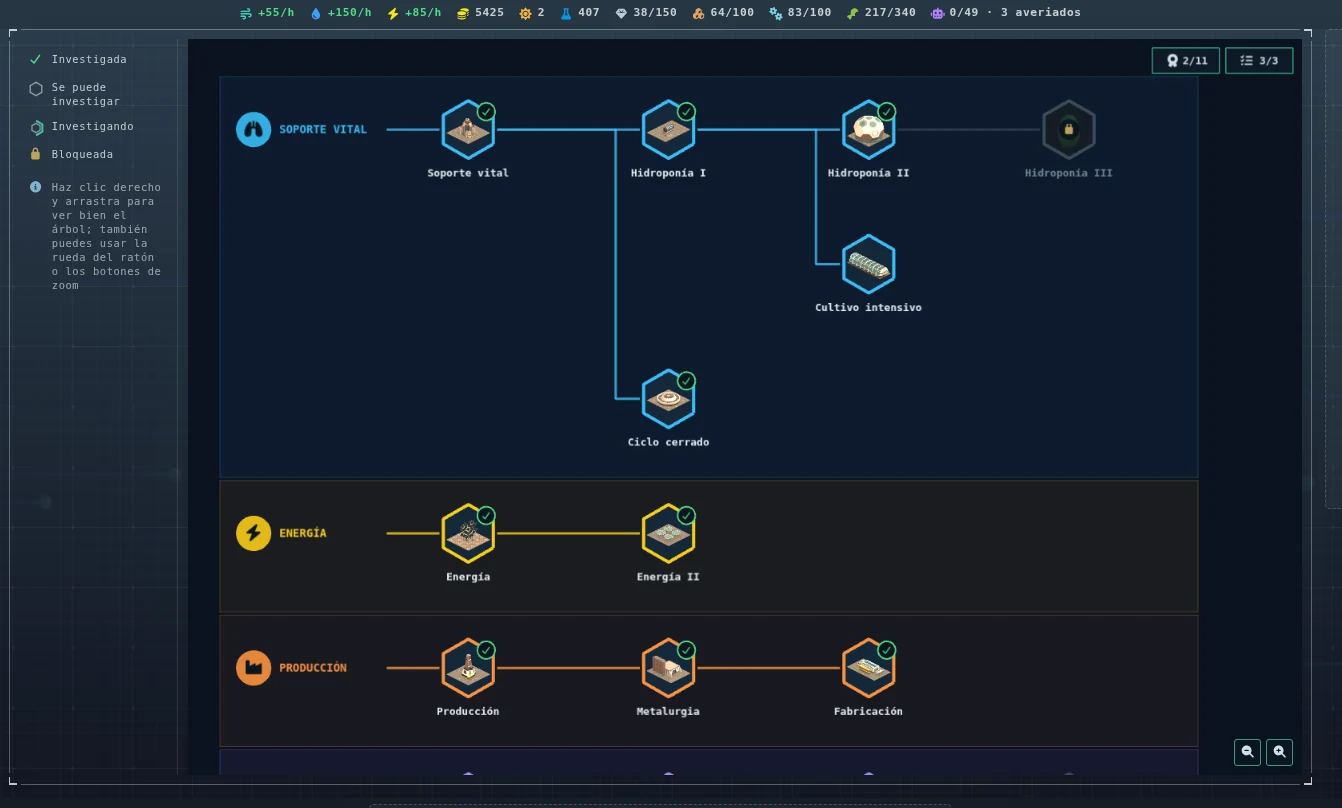
Task: Click the Producción factory category icon
Action: point(253,668)
